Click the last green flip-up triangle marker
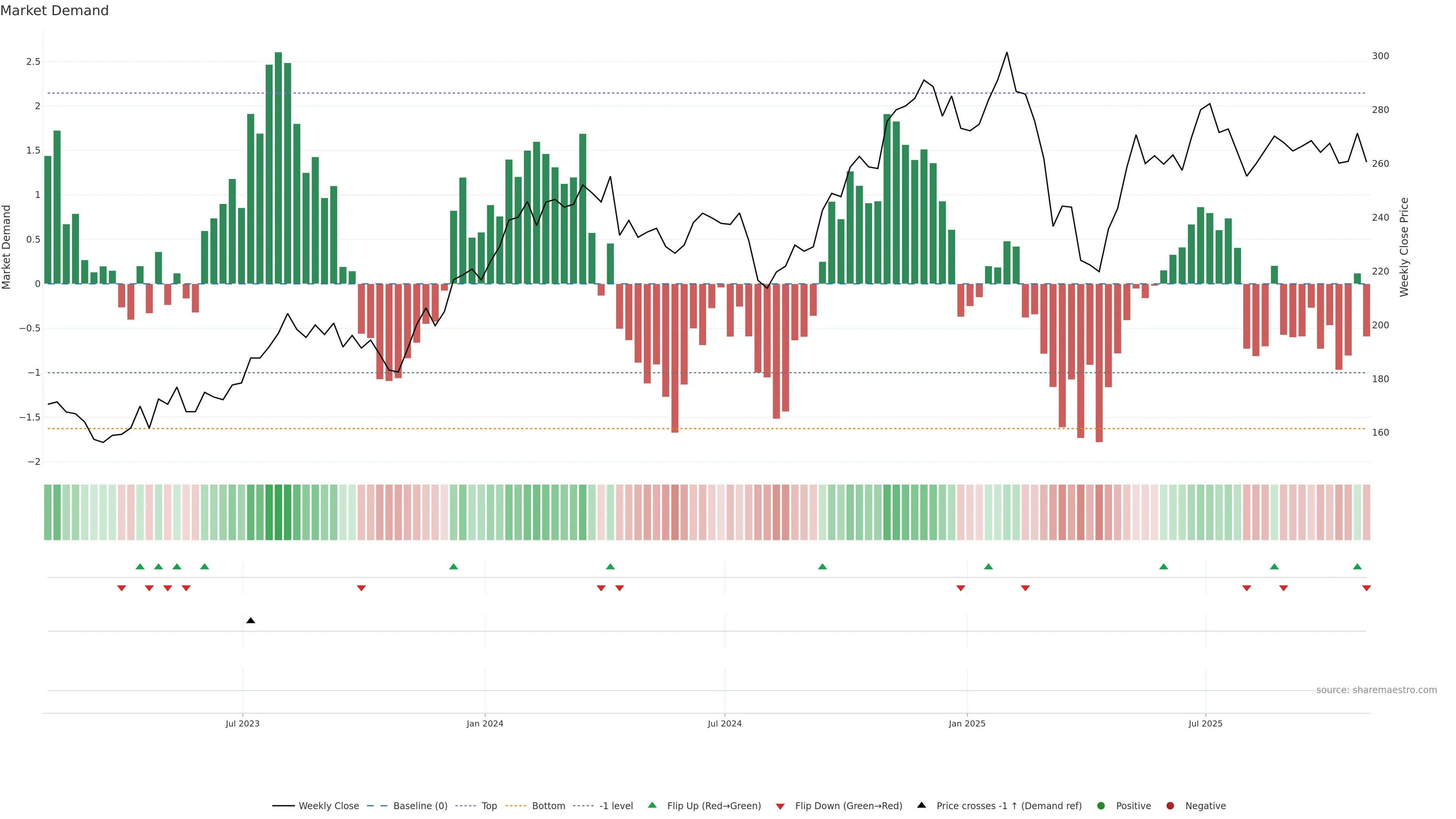Viewport: 1456px width, 819px height. 1357,566
